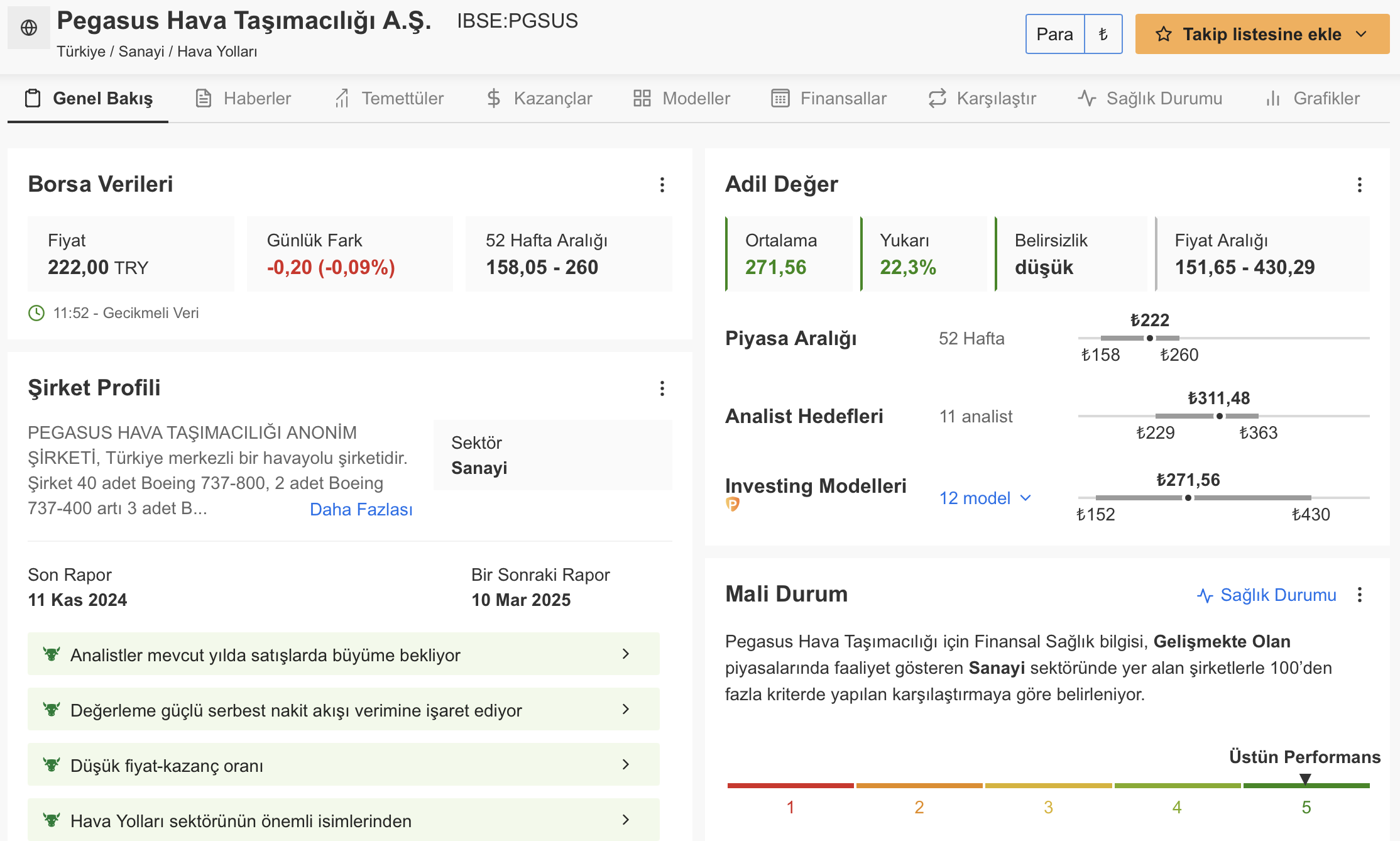This screenshot has height=841, width=1400.
Task: Click the calendar icon of Finansallar tab
Action: pyautogui.click(x=780, y=98)
